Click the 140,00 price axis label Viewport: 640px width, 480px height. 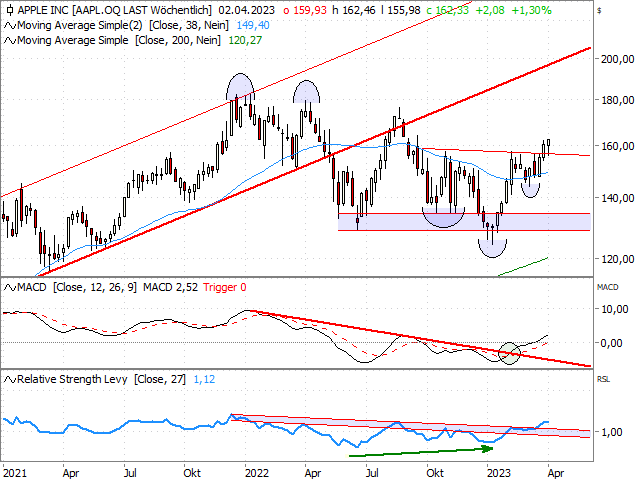[618, 198]
